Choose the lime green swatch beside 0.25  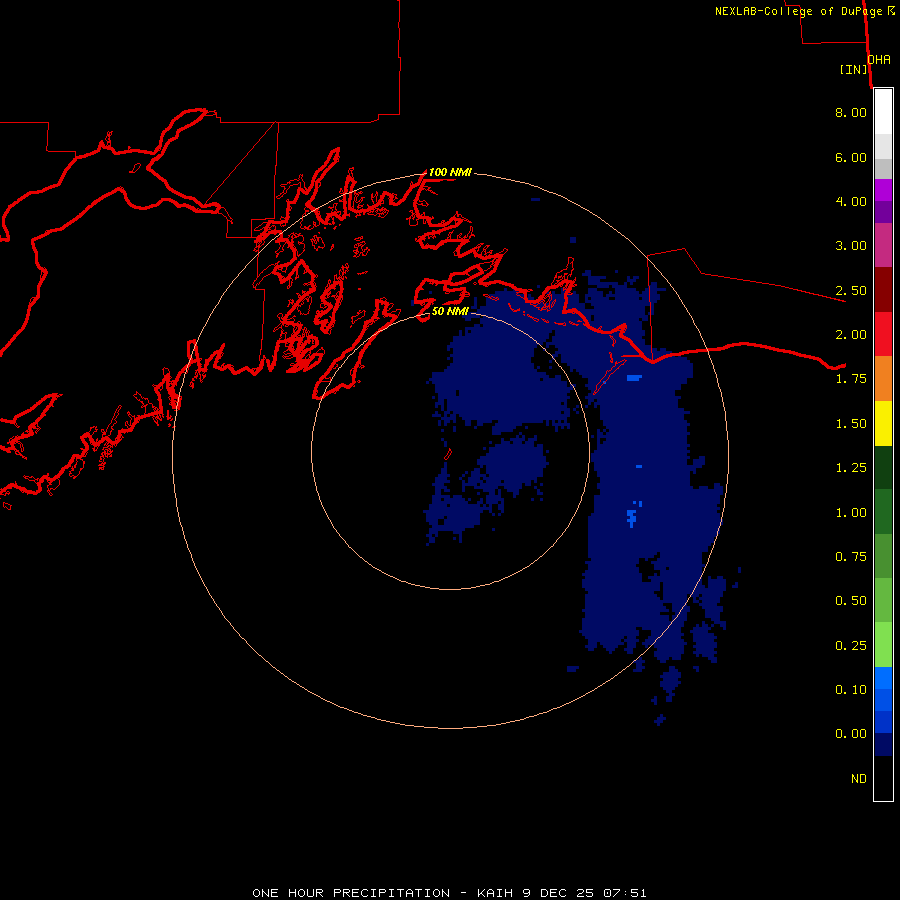tap(883, 645)
